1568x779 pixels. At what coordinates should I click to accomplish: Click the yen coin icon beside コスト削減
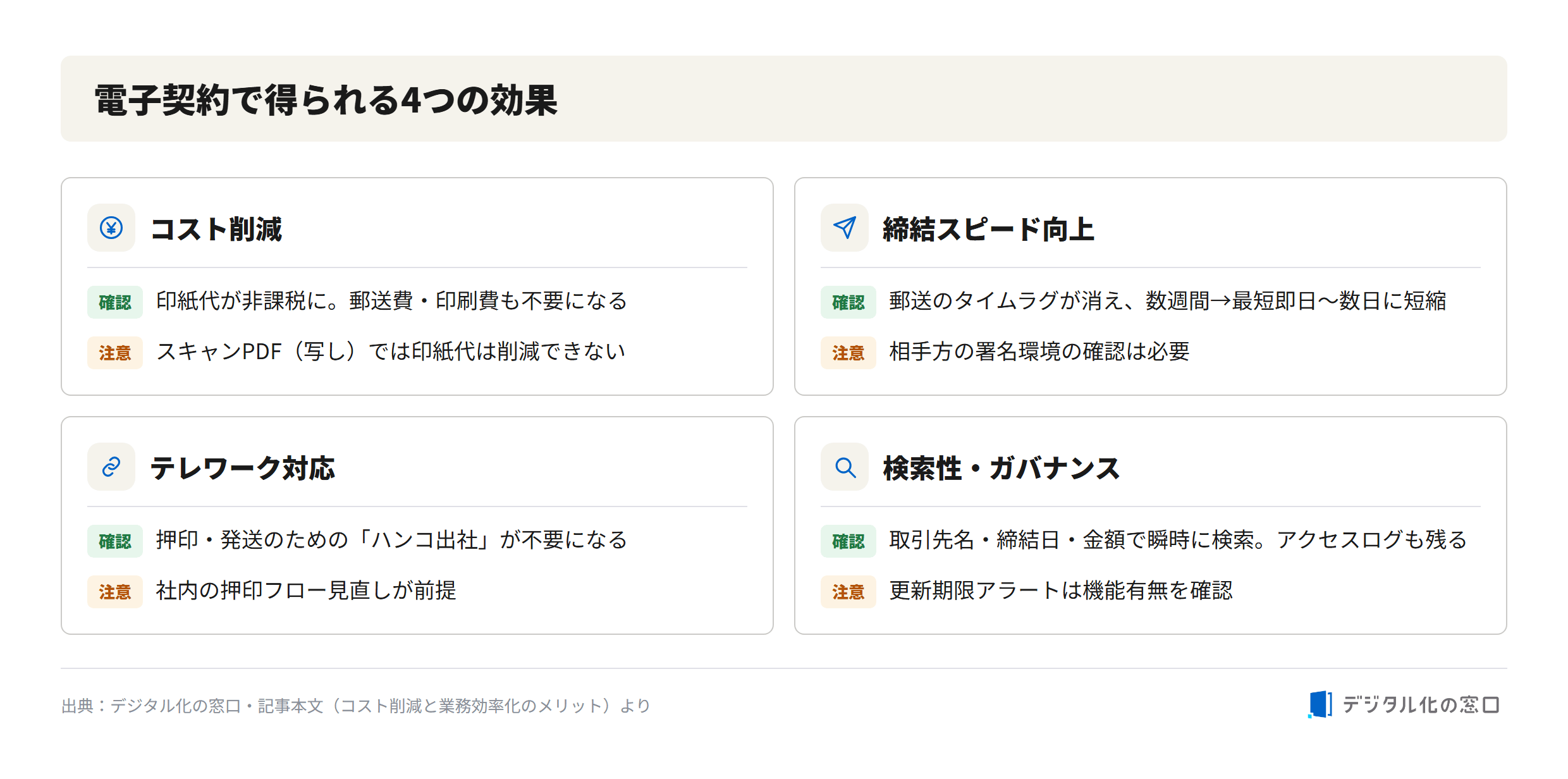[x=111, y=228]
